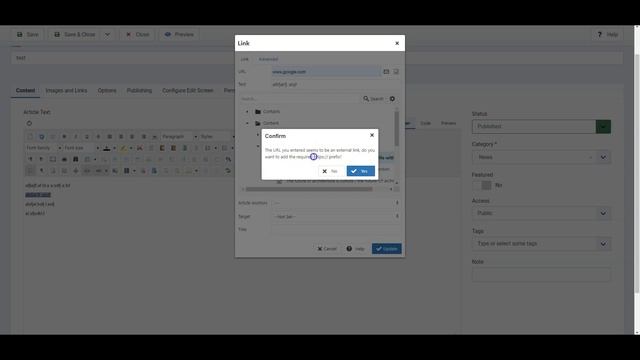Toggle the Featured switch
This screenshot has height=360, width=640.
[x=482, y=185]
